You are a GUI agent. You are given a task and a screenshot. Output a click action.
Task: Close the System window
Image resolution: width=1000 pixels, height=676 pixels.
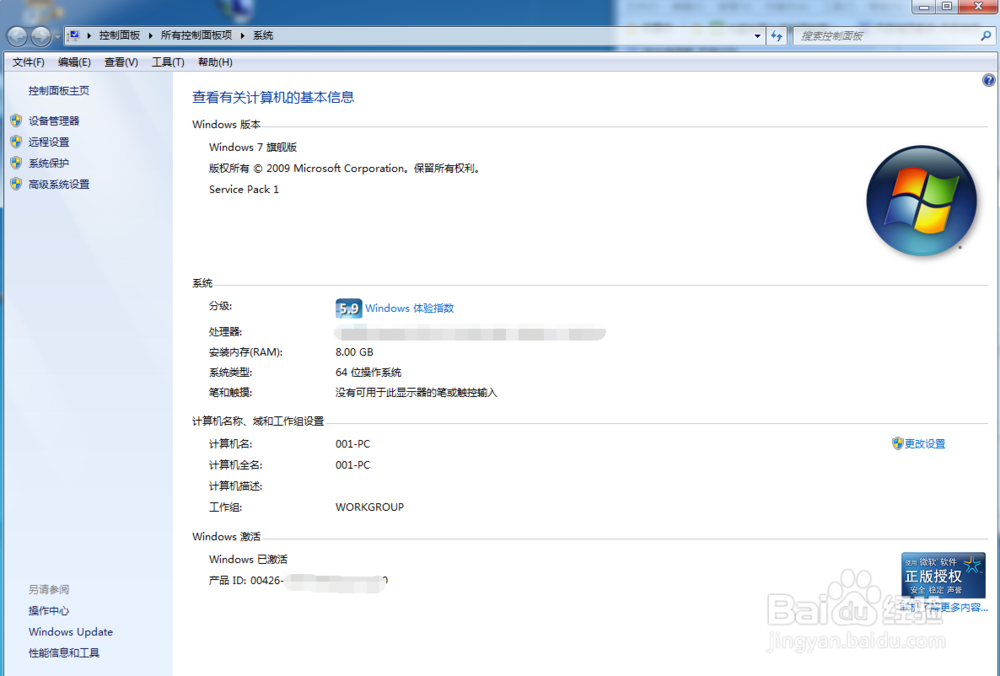click(x=978, y=6)
